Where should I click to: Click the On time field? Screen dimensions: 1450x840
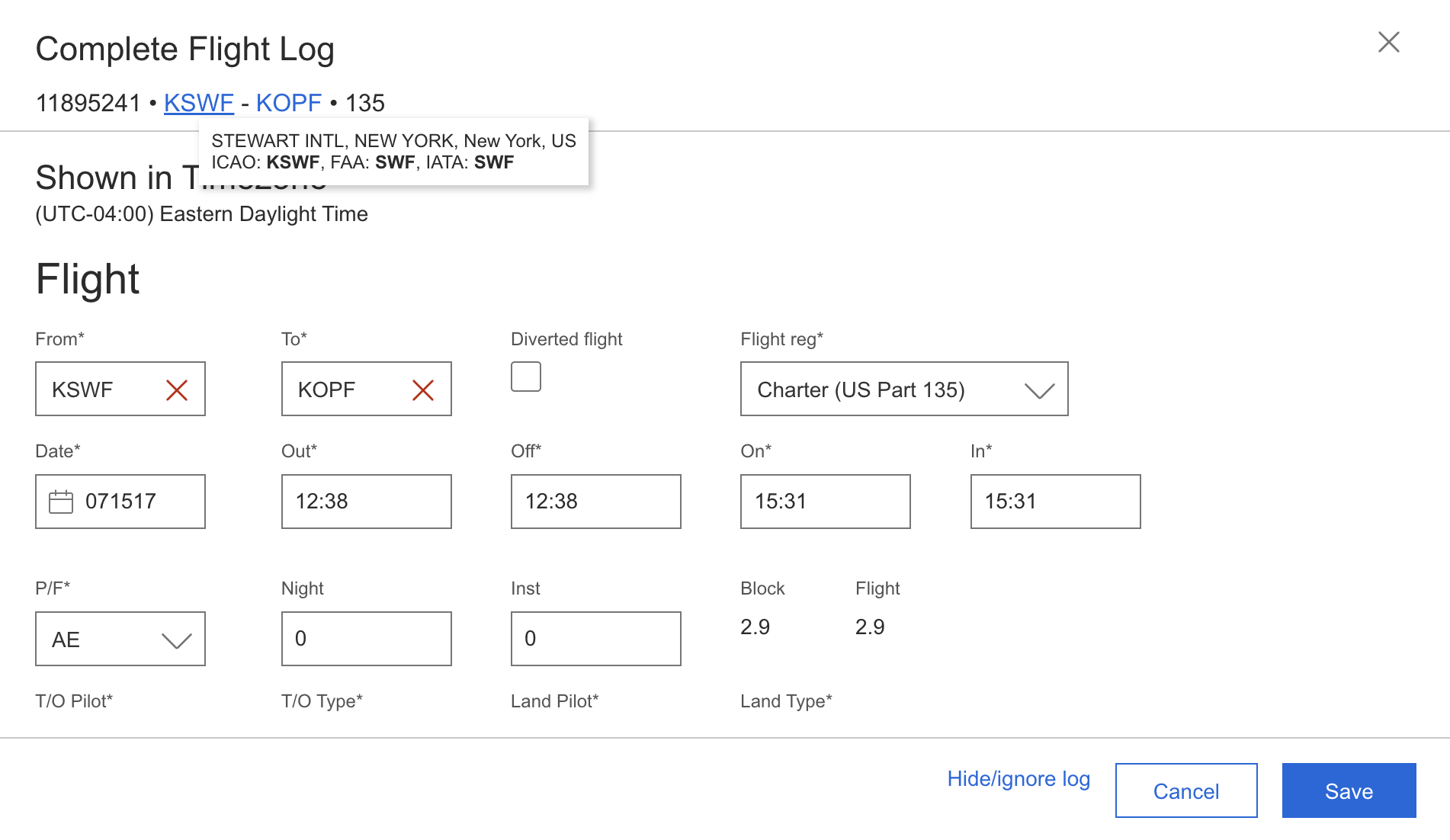[x=825, y=502]
